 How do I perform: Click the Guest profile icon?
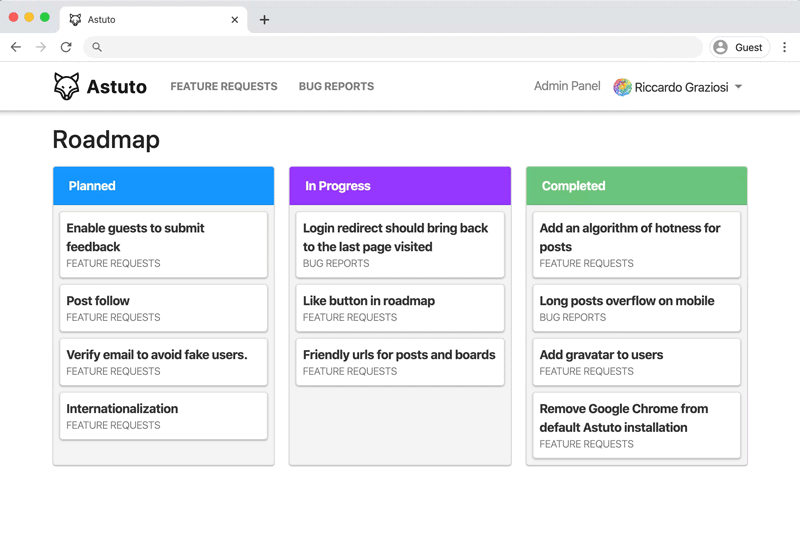coord(720,47)
